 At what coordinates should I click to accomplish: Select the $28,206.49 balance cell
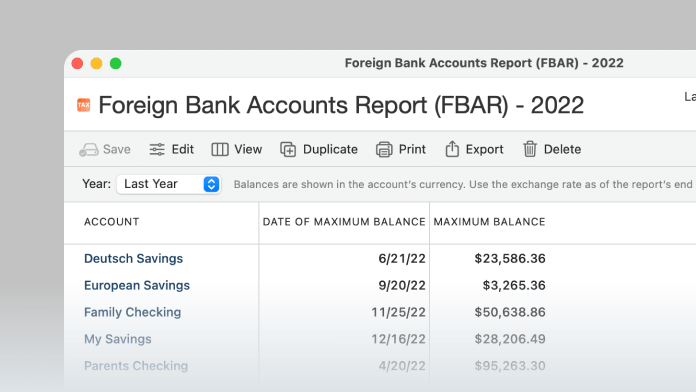(x=510, y=339)
